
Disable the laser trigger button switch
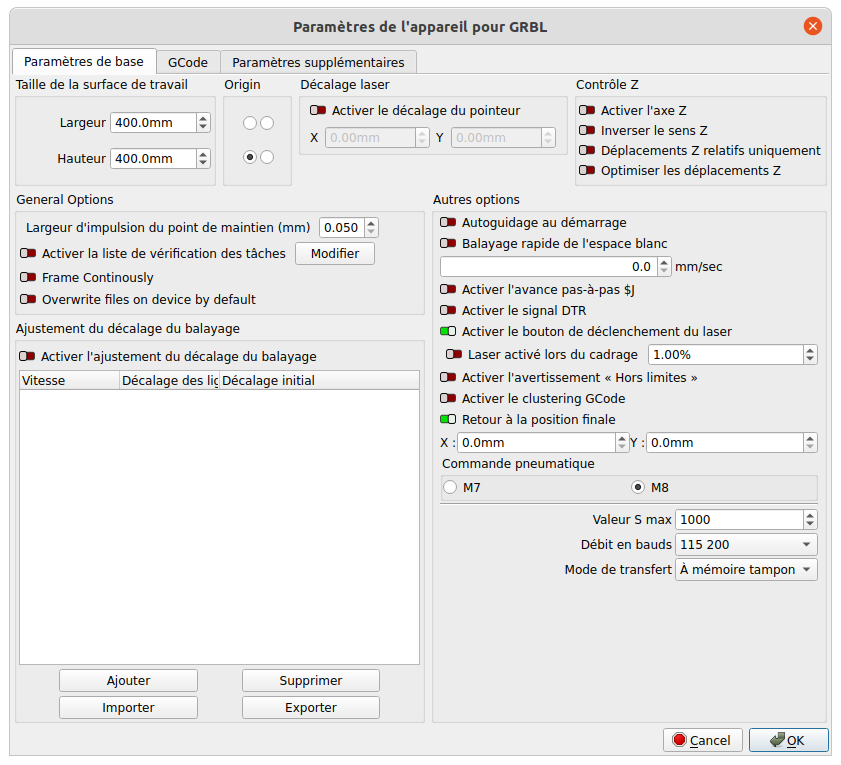[448, 332]
